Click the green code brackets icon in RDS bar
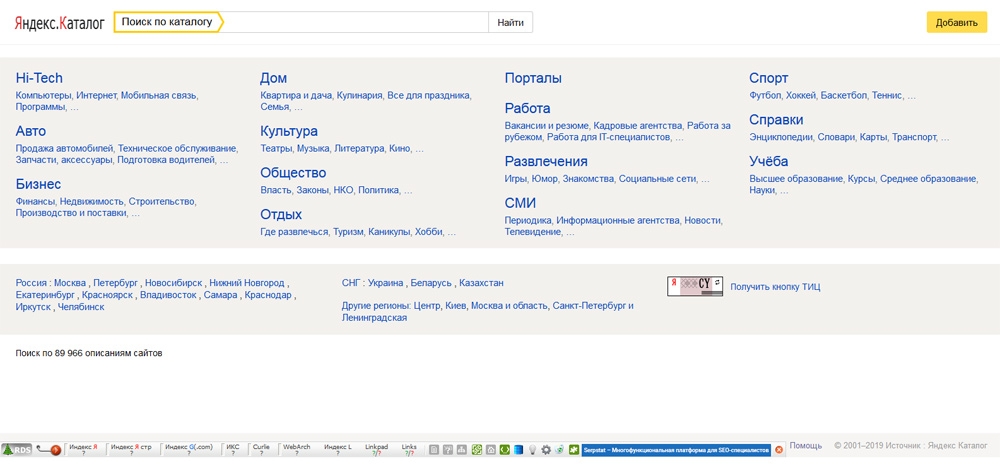 (504, 449)
